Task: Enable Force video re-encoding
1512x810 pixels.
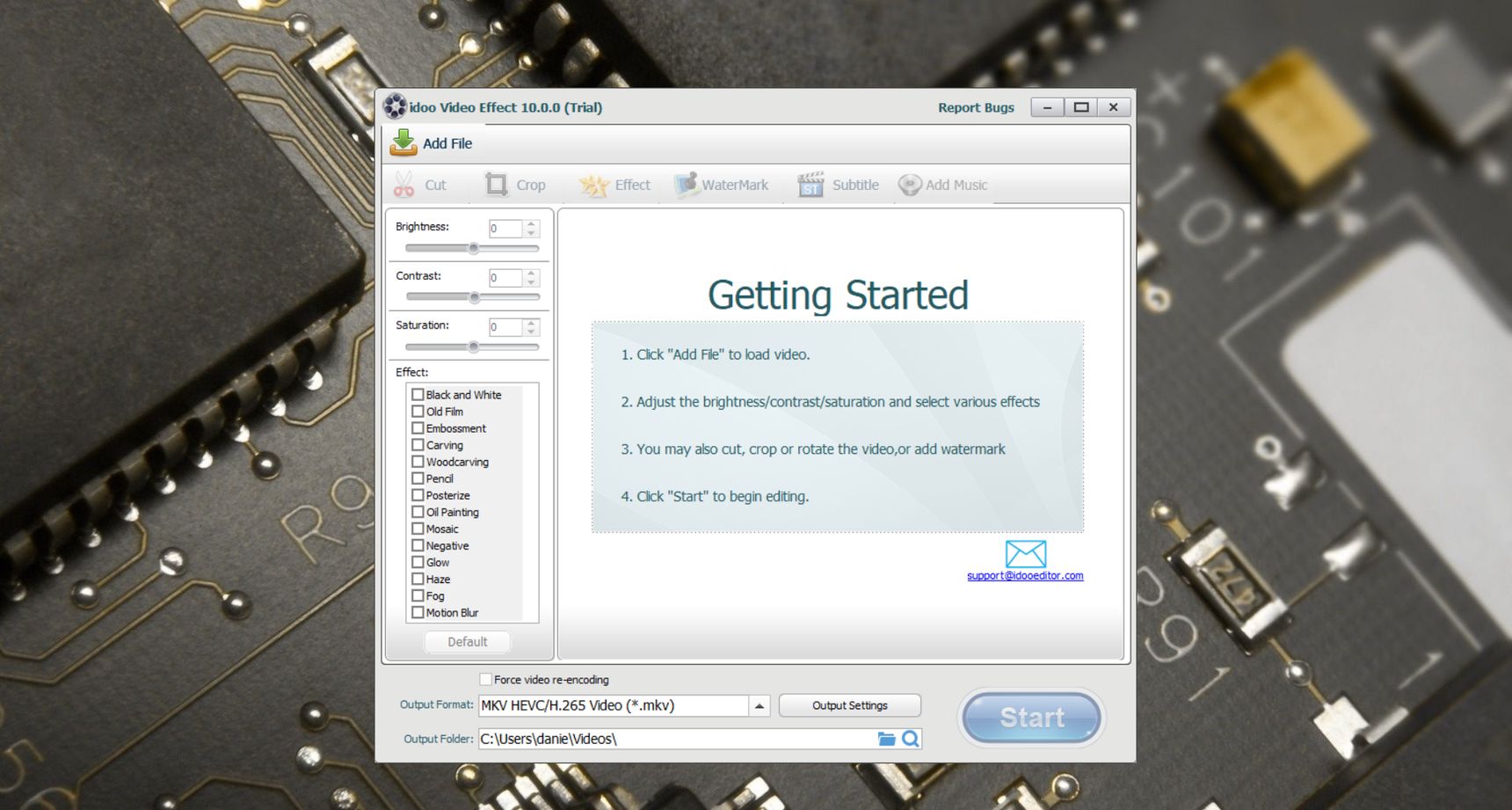Action: 485,679
